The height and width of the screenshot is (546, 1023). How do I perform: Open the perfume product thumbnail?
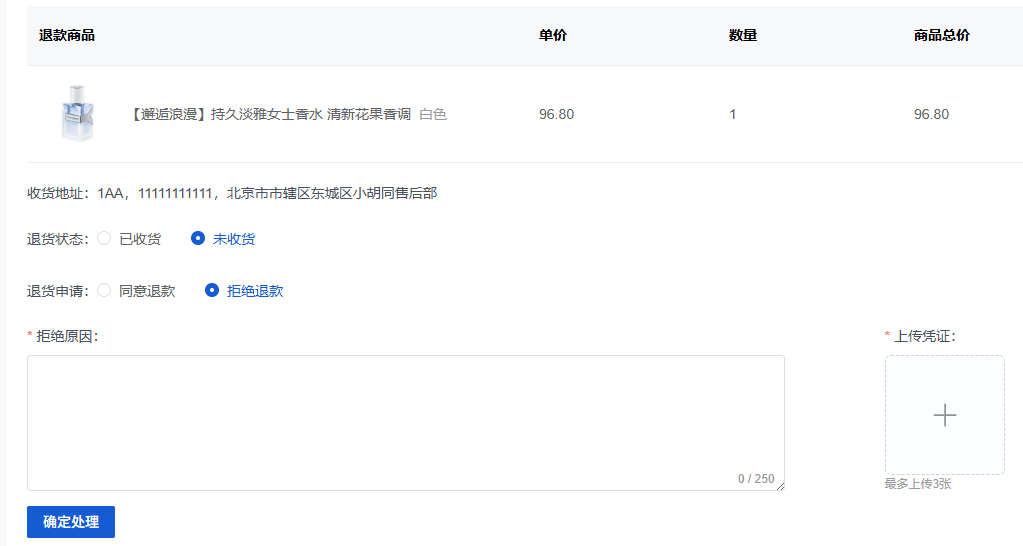tap(78, 114)
